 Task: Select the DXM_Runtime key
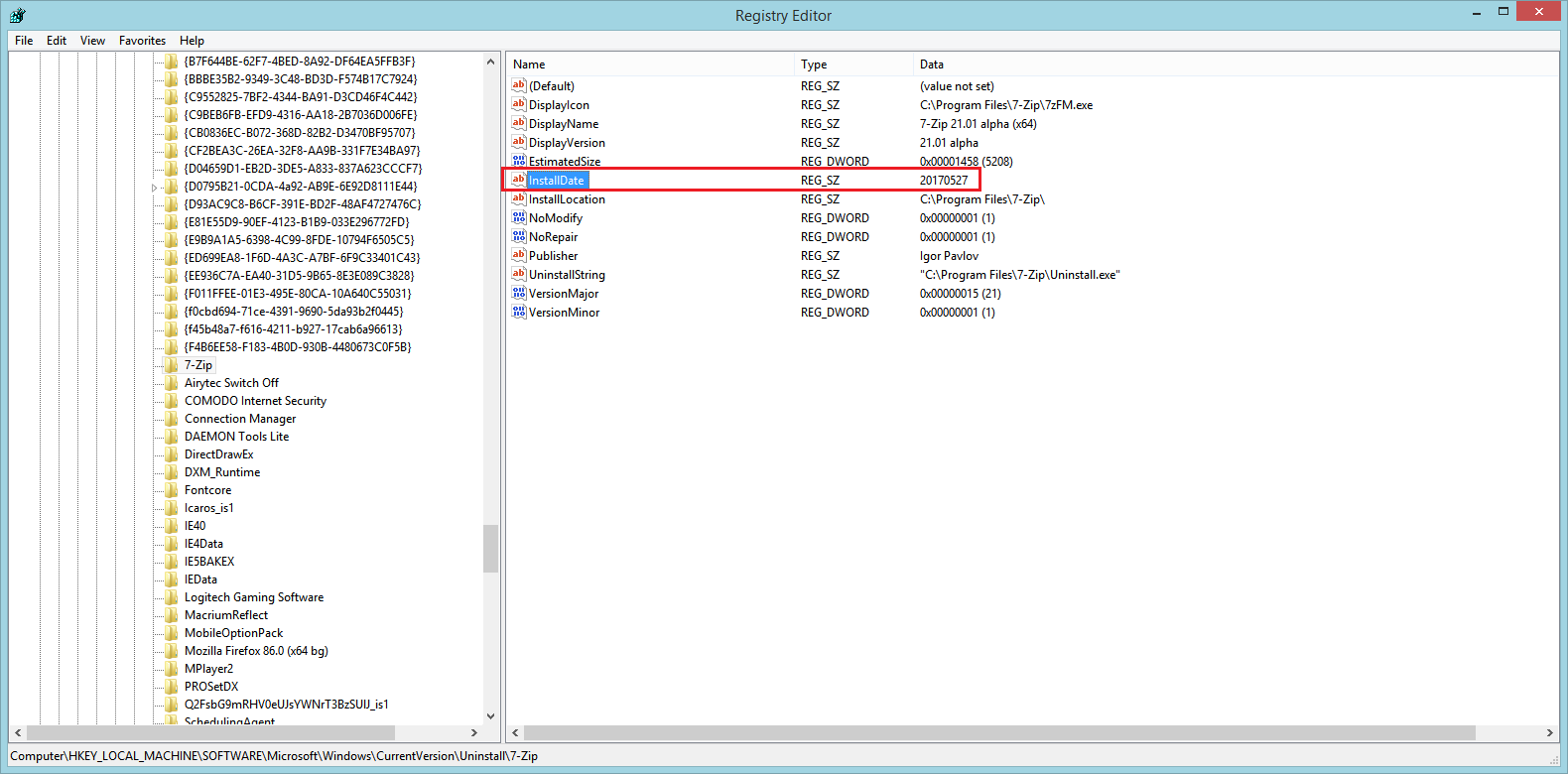click(222, 472)
